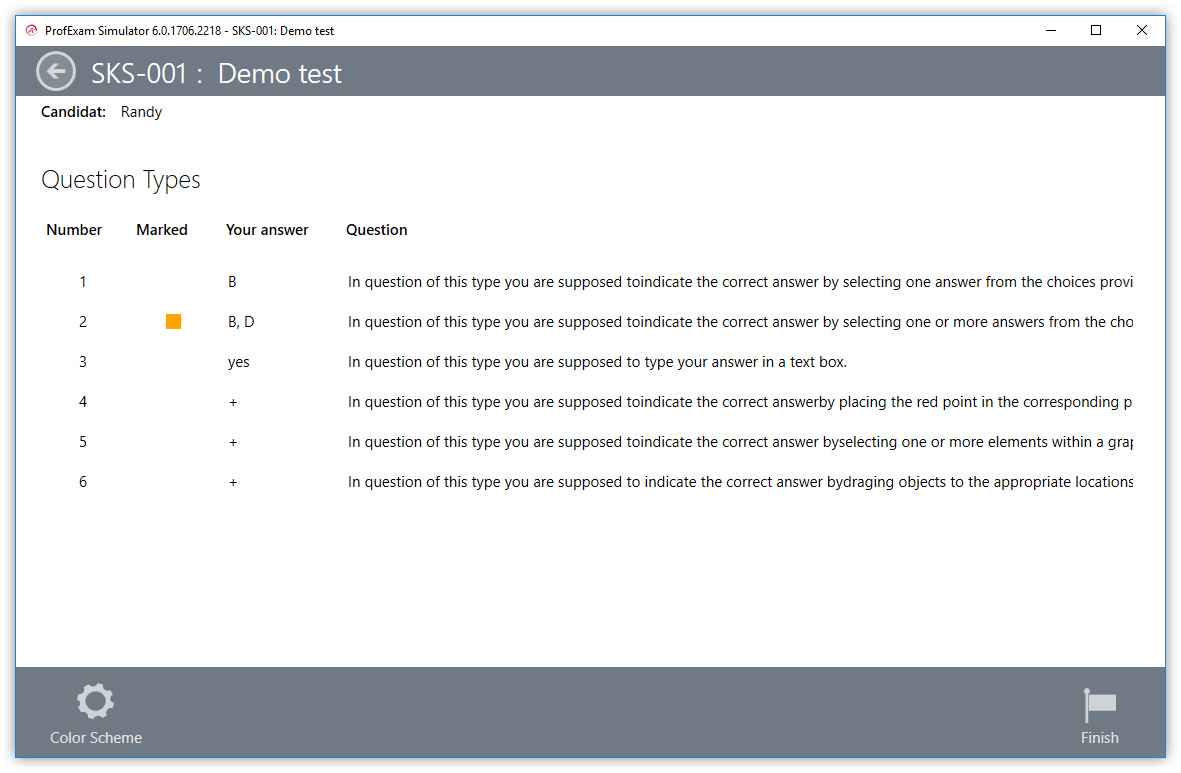
Task: Open question 6 about dragging objects
Action: click(739, 482)
